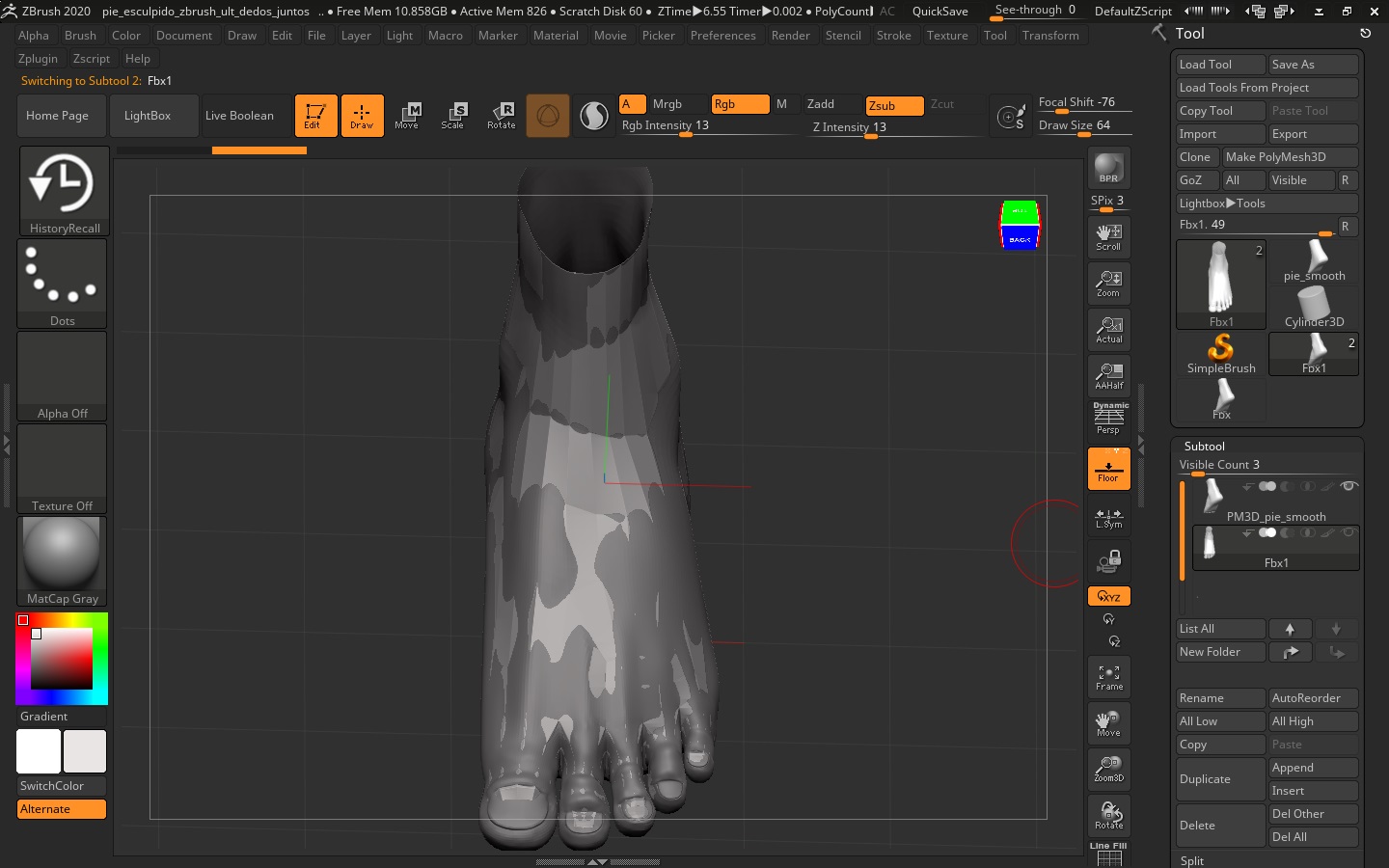
Task: Open the Preferences menu
Action: pyautogui.click(x=722, y=36)
